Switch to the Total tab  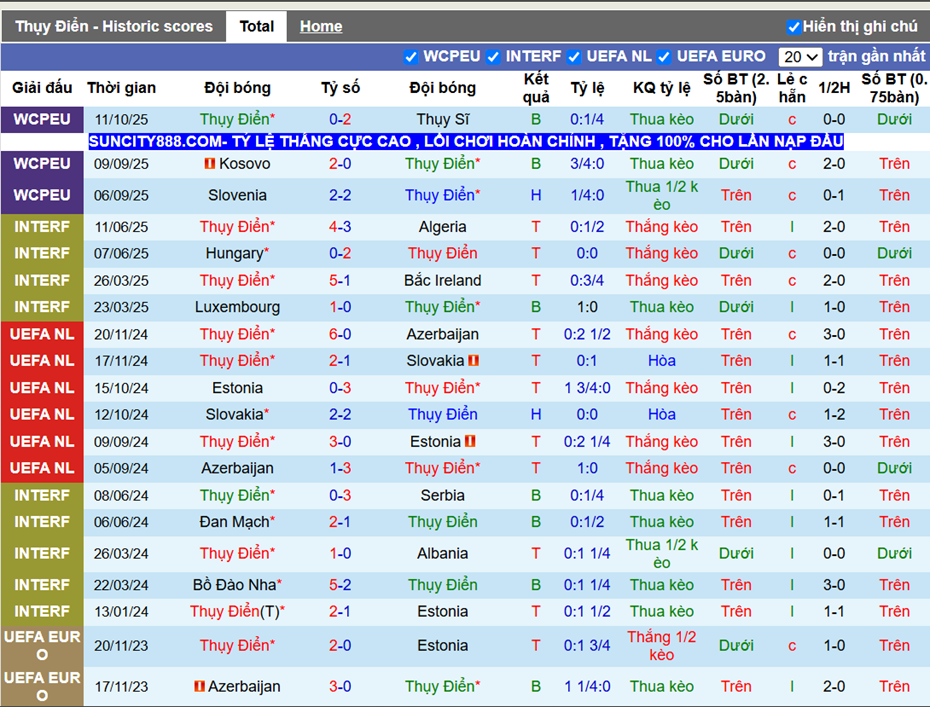click(x=256, y=27)
